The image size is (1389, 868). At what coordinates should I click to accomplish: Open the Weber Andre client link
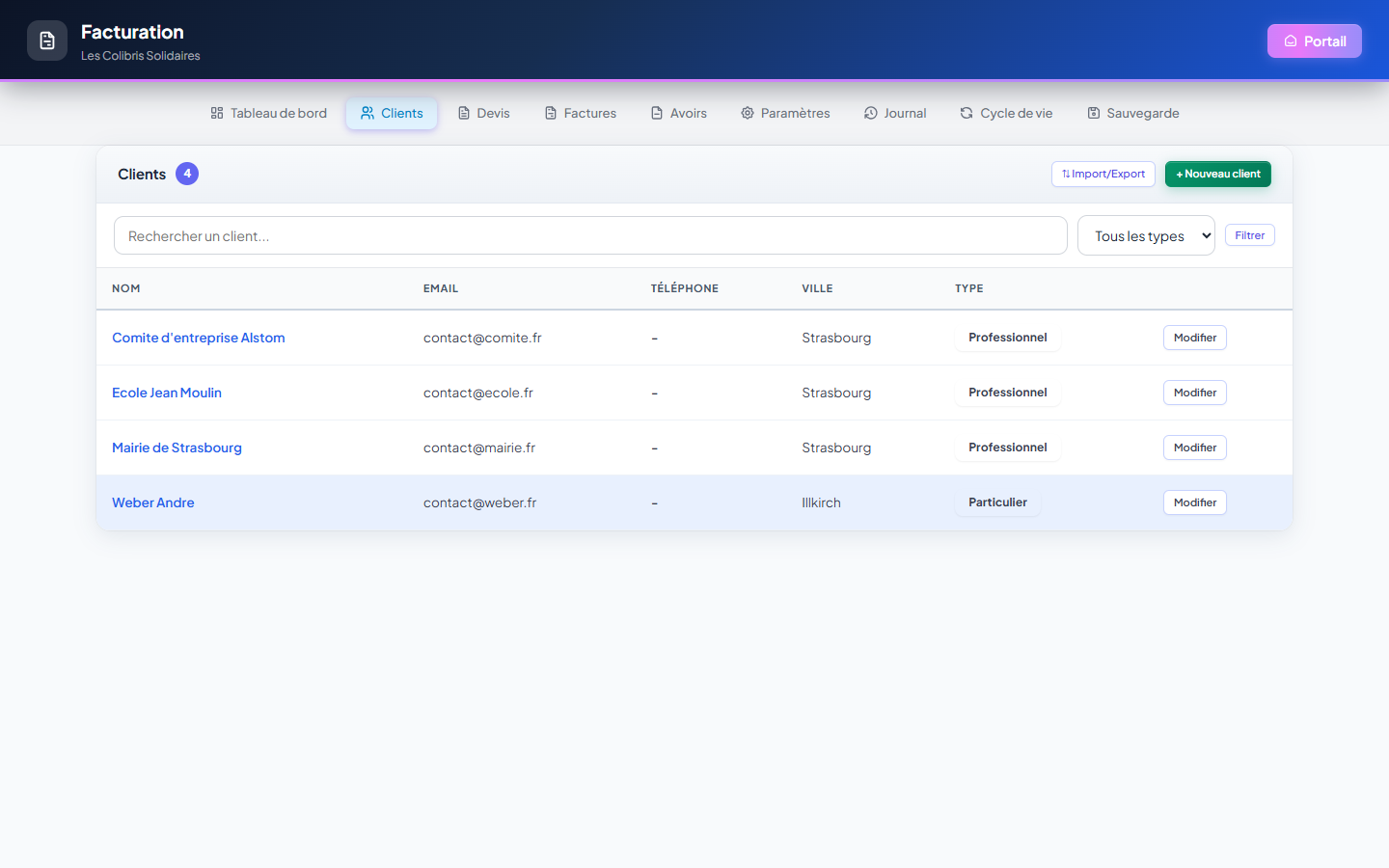click(153, 502)
